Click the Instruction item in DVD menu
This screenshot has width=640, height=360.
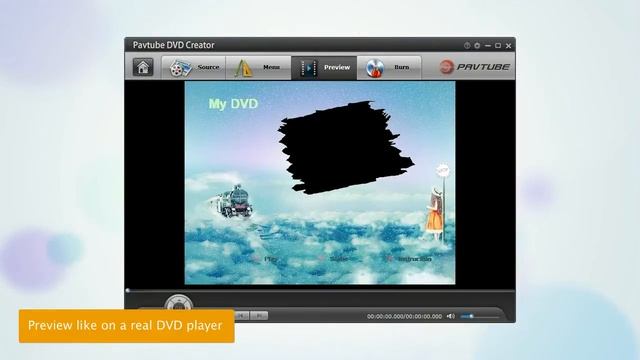[414, 259]
